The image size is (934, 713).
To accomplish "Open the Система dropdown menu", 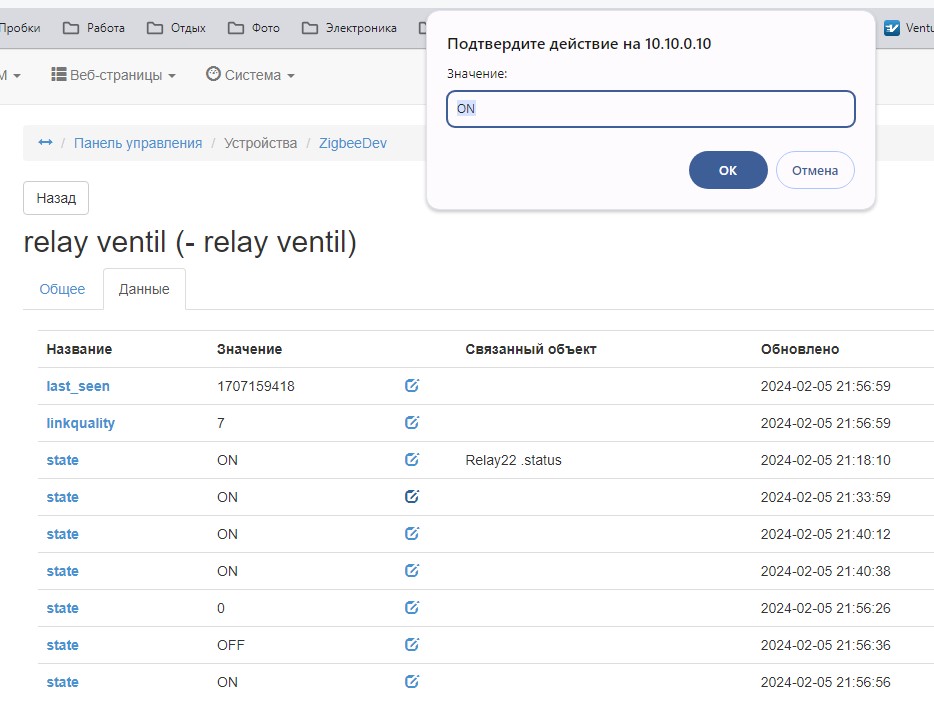I will 250,74.
